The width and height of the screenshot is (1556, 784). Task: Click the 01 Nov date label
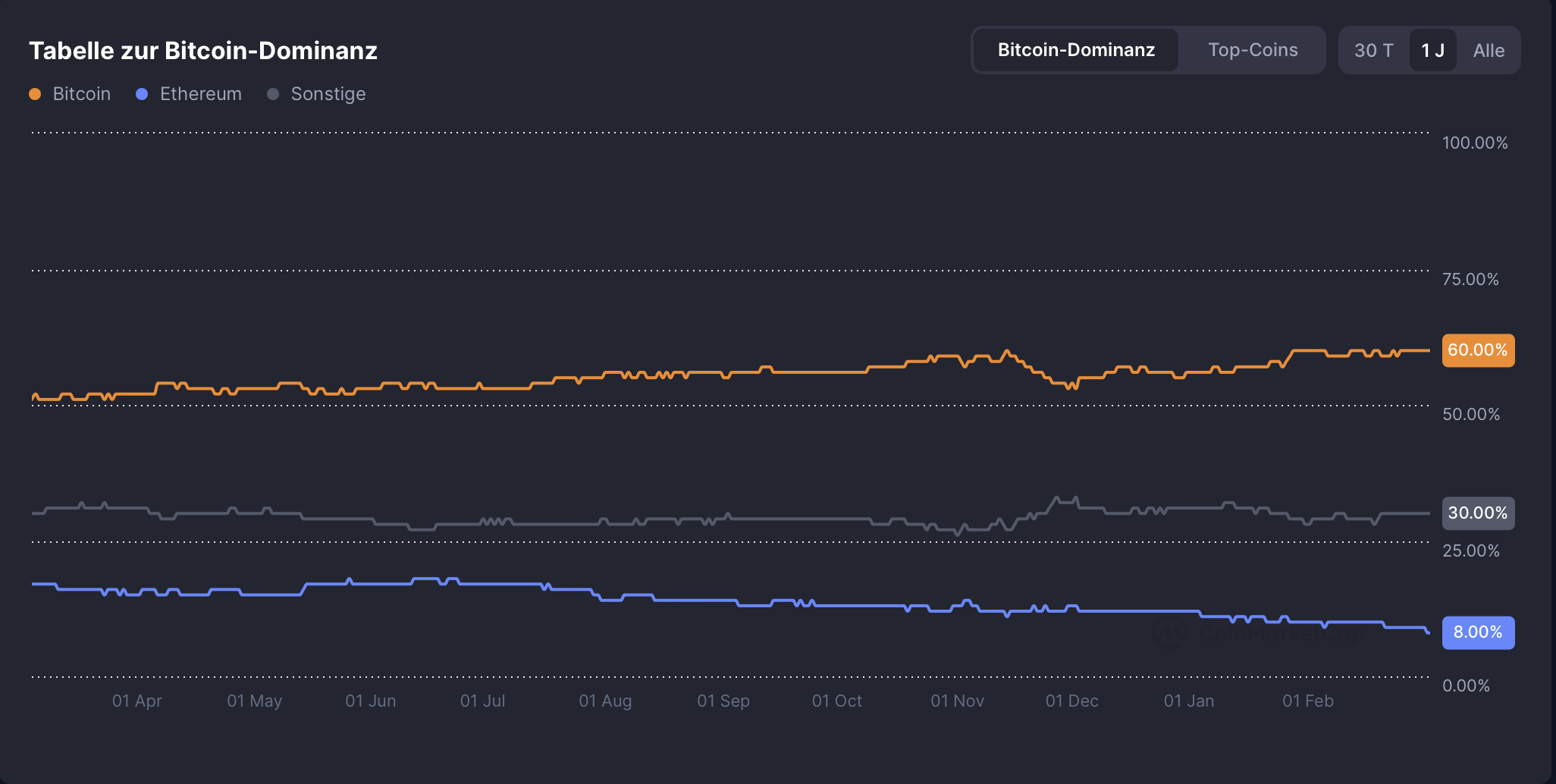(958, 701)
